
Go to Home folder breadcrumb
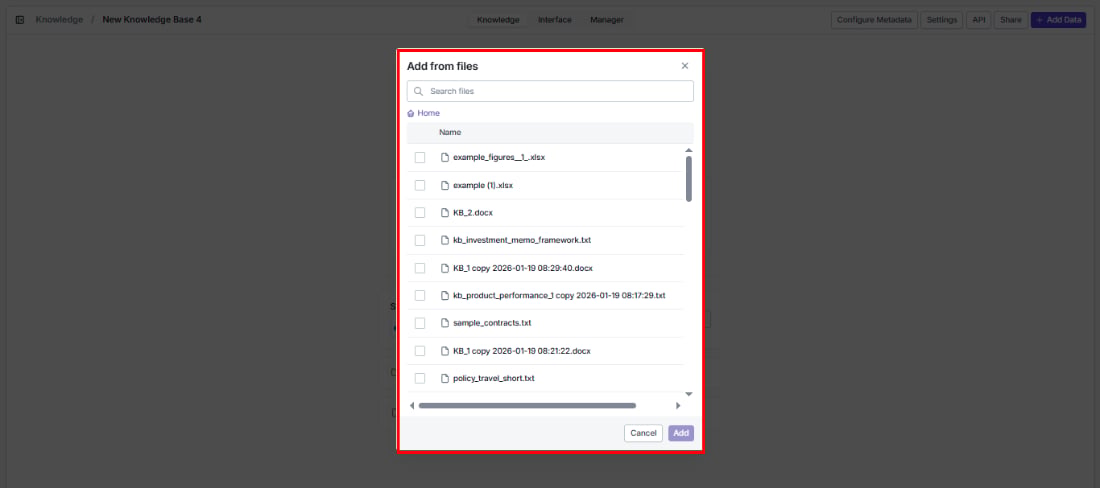point(429,113)
